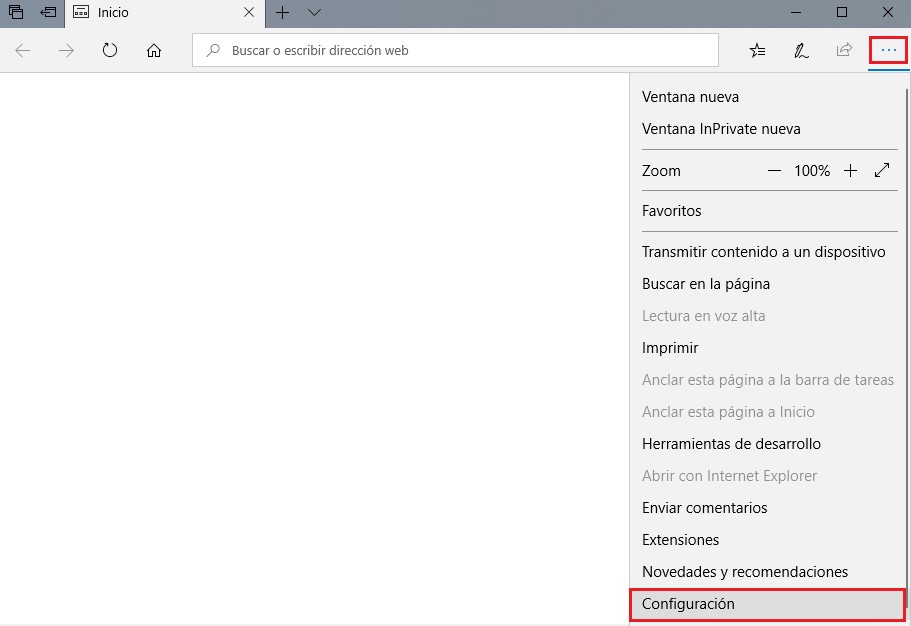This screenshot has width=911, height=626.
Task: Show tab previews chevron
Action: point(314,12)
